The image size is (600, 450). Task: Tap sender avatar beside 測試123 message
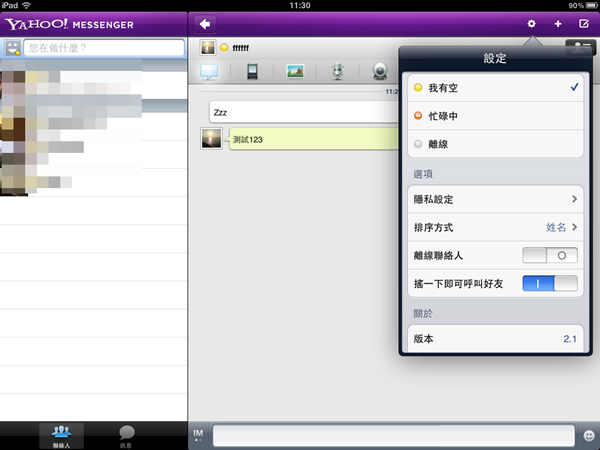[212, 139]
